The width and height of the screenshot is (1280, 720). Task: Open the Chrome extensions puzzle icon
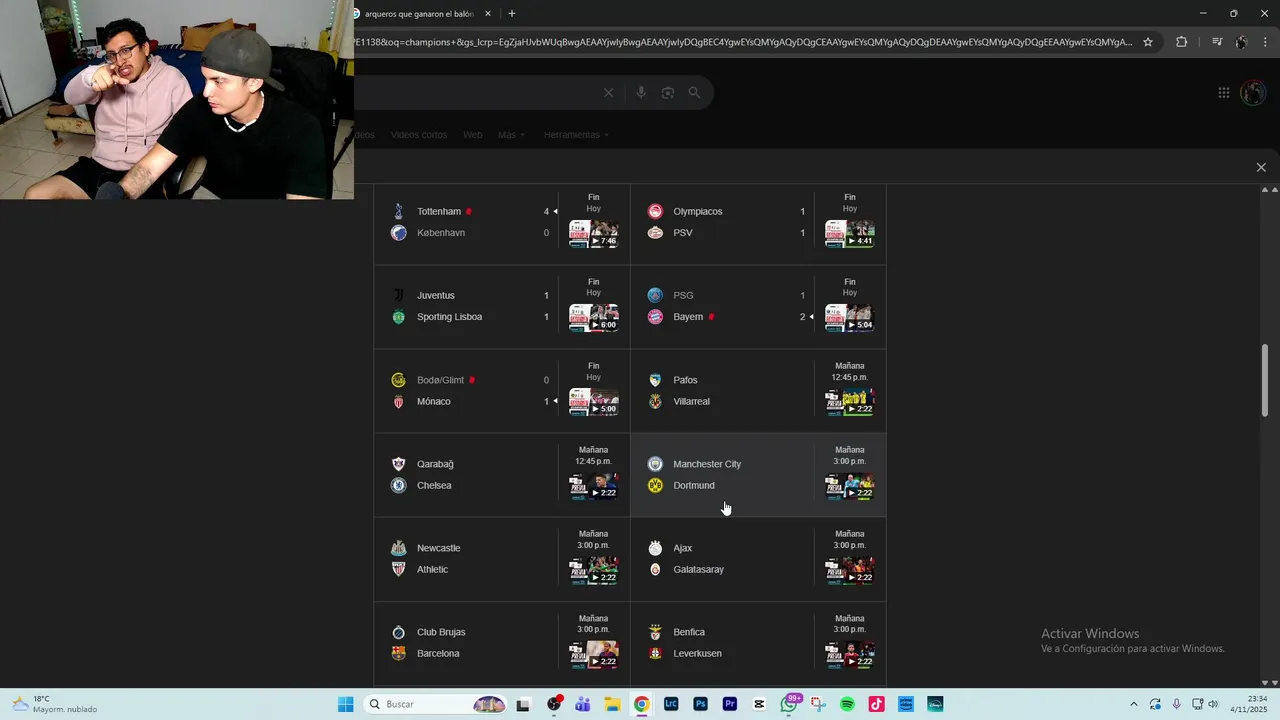pos(1181,42)
